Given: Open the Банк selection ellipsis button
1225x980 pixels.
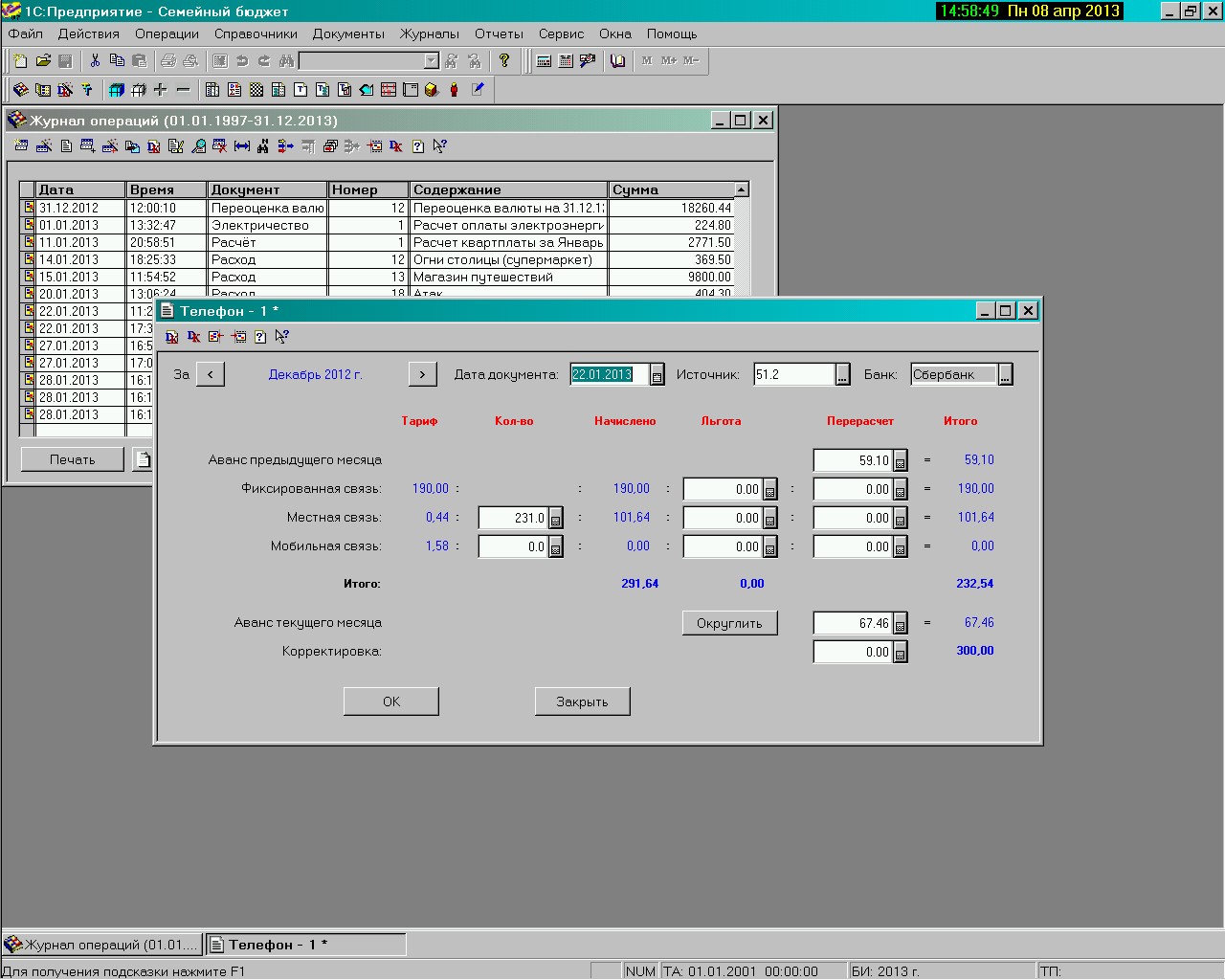Looking at the screenshot, I should coord(1005,375).
